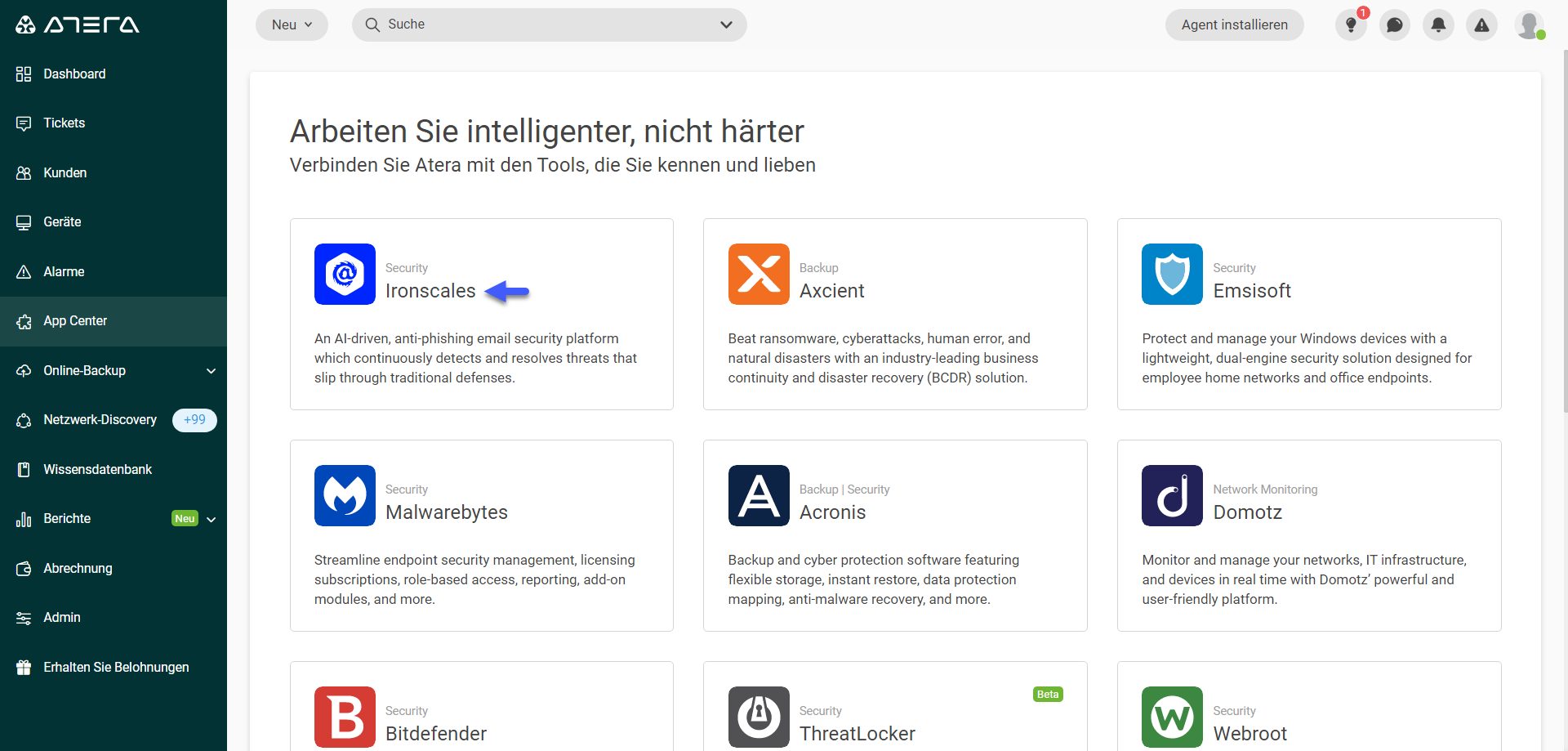
Task: Click the Wissensdatenbank book icon
Action: pos(24,470)
